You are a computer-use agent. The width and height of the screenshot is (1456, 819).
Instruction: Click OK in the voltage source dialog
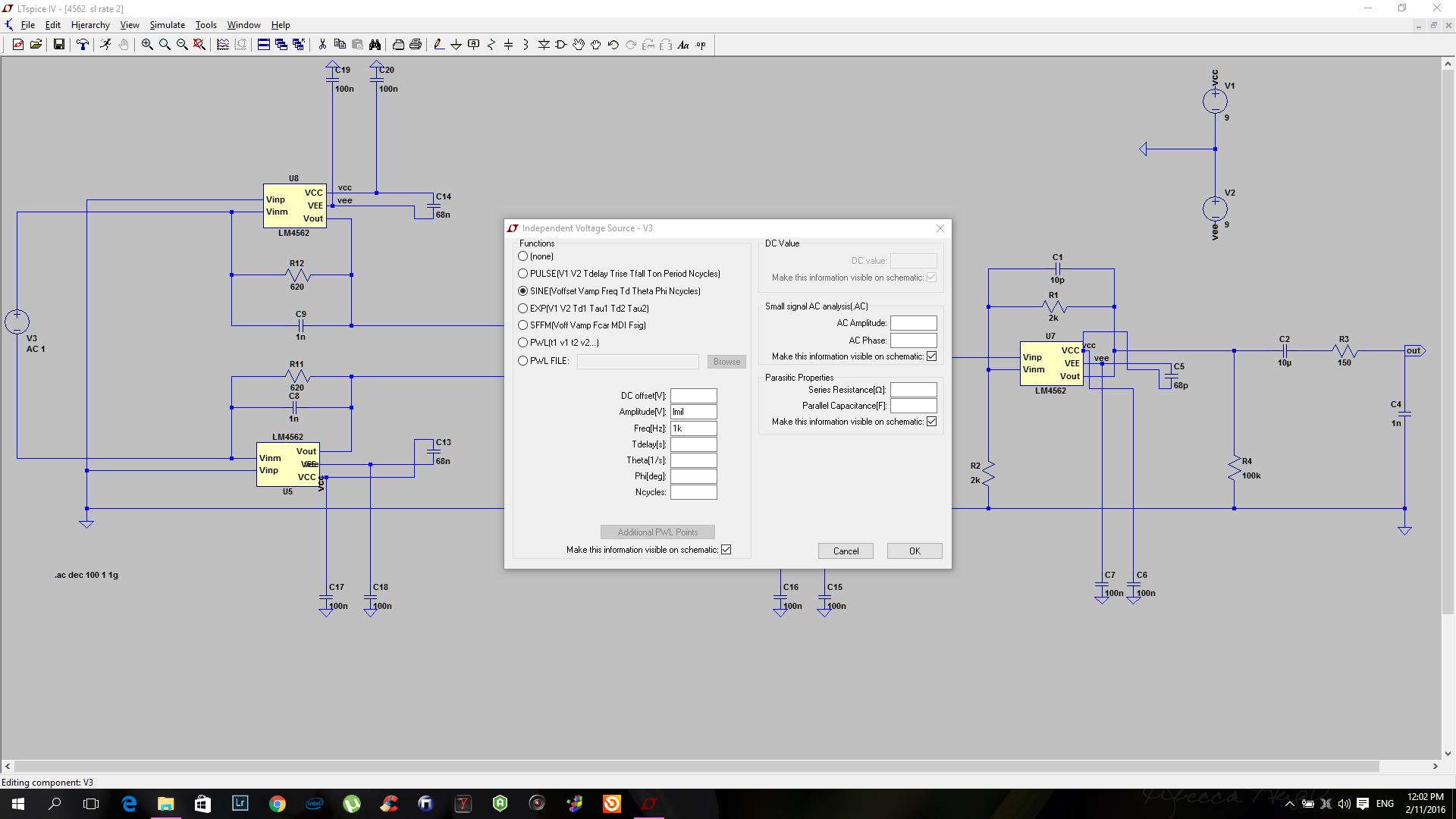(915, 551)
